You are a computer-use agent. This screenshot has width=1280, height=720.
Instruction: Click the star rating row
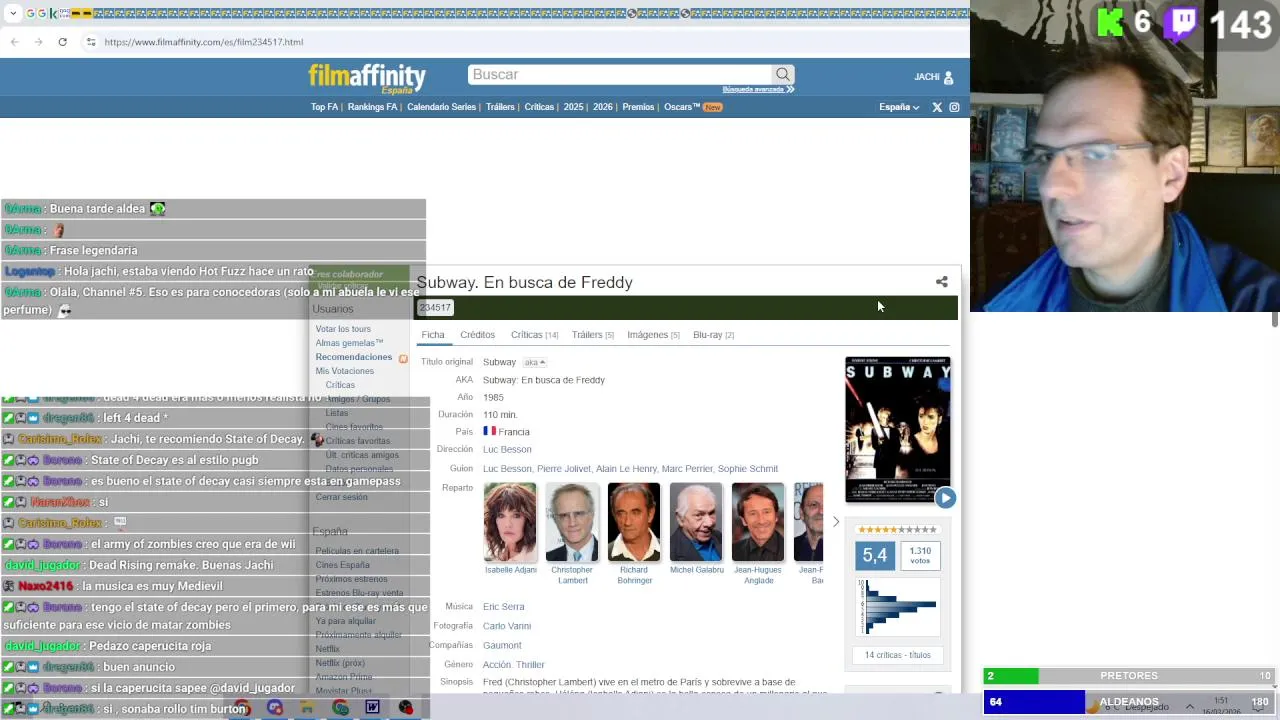[x=897, y=530]
